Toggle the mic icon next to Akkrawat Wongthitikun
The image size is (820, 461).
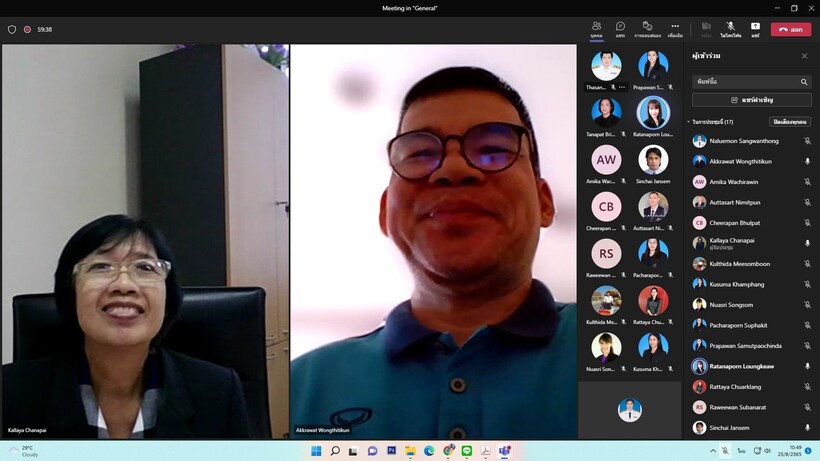(x=807, y=161)
